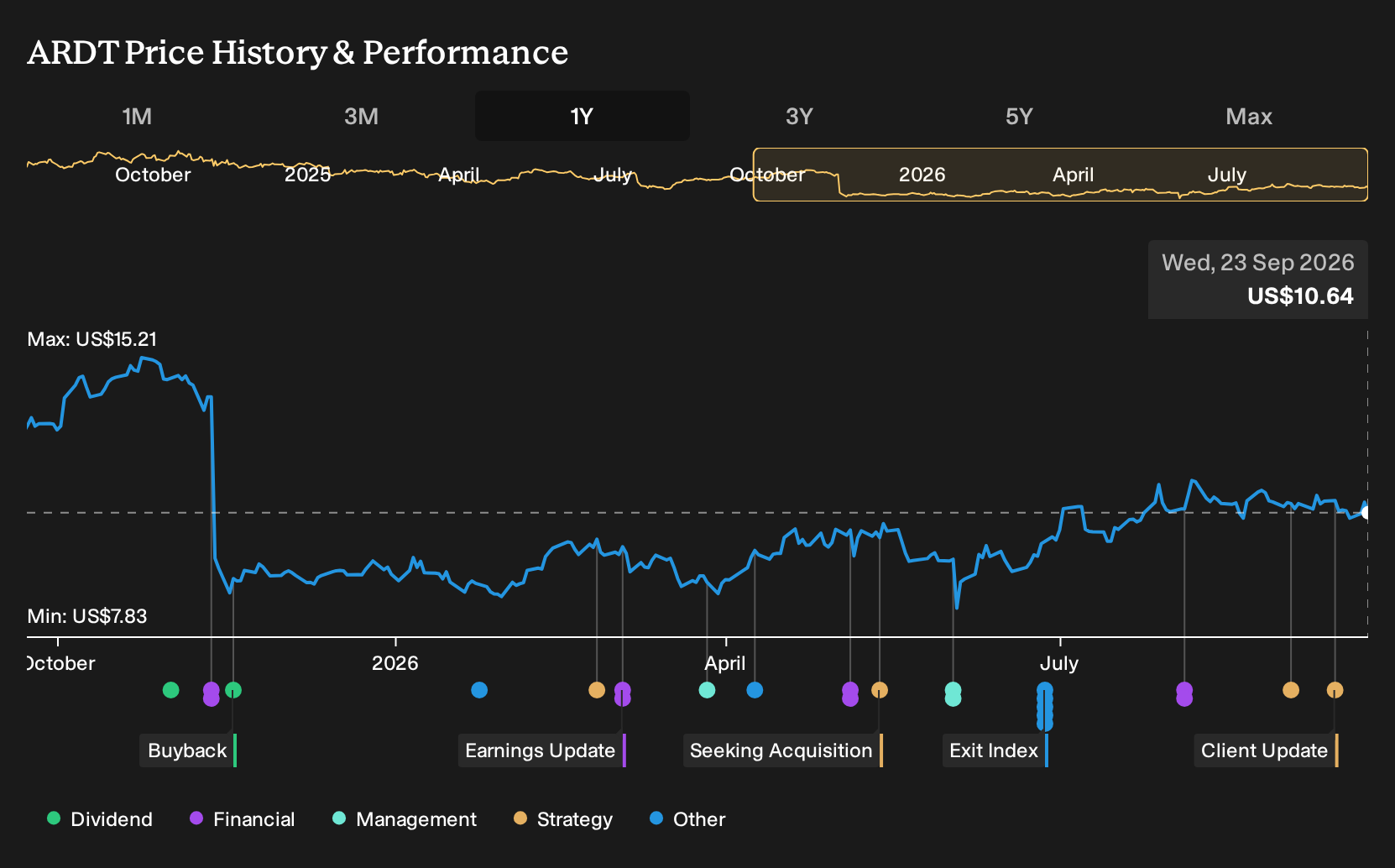
Task: Toggle the Dividend legend filter
Action: coord(100,819)
